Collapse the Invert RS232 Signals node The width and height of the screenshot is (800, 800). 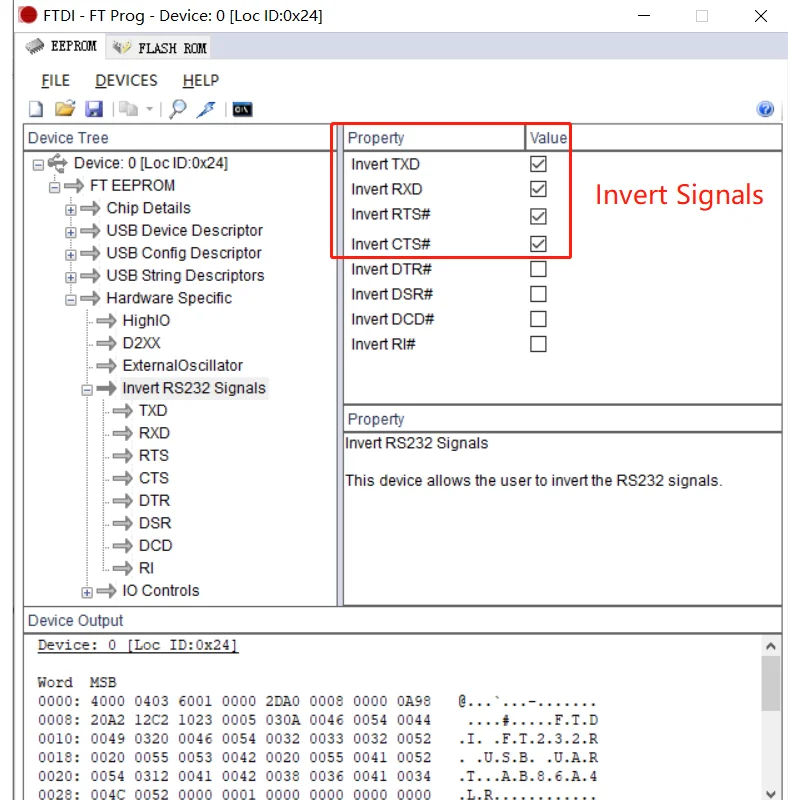[87, 390]
